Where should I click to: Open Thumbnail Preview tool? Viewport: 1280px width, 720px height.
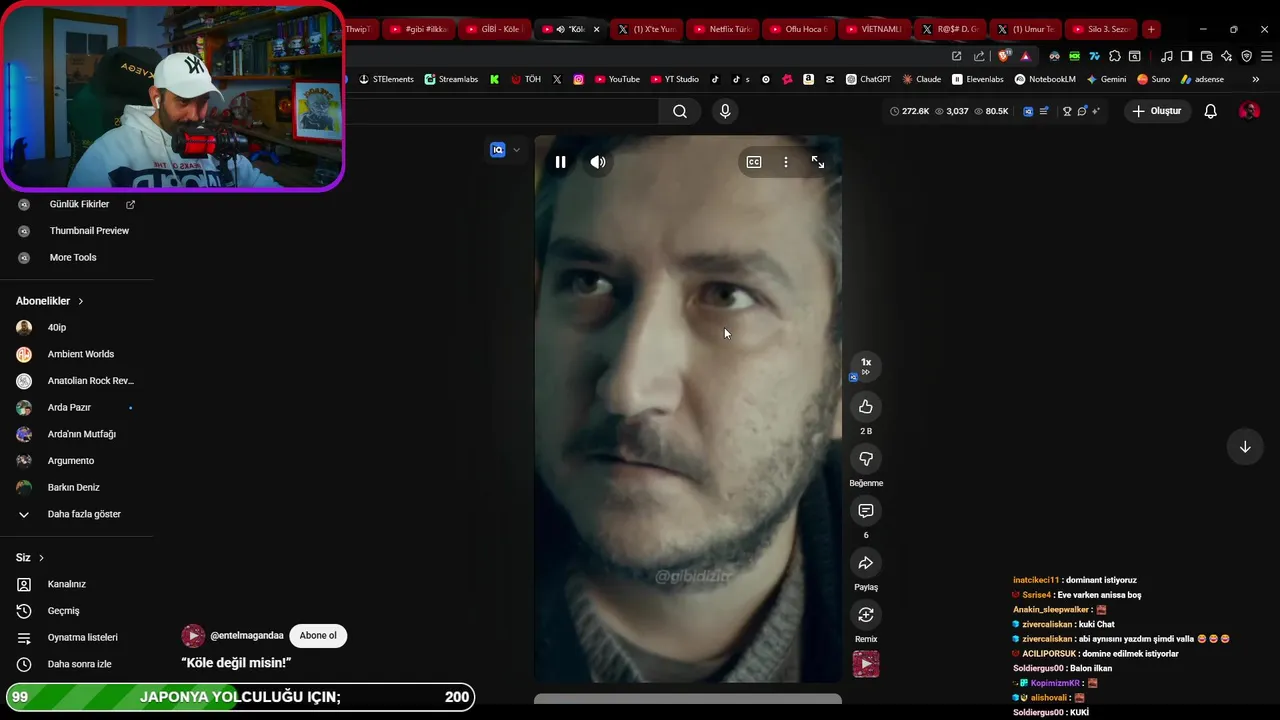[89, 231]
